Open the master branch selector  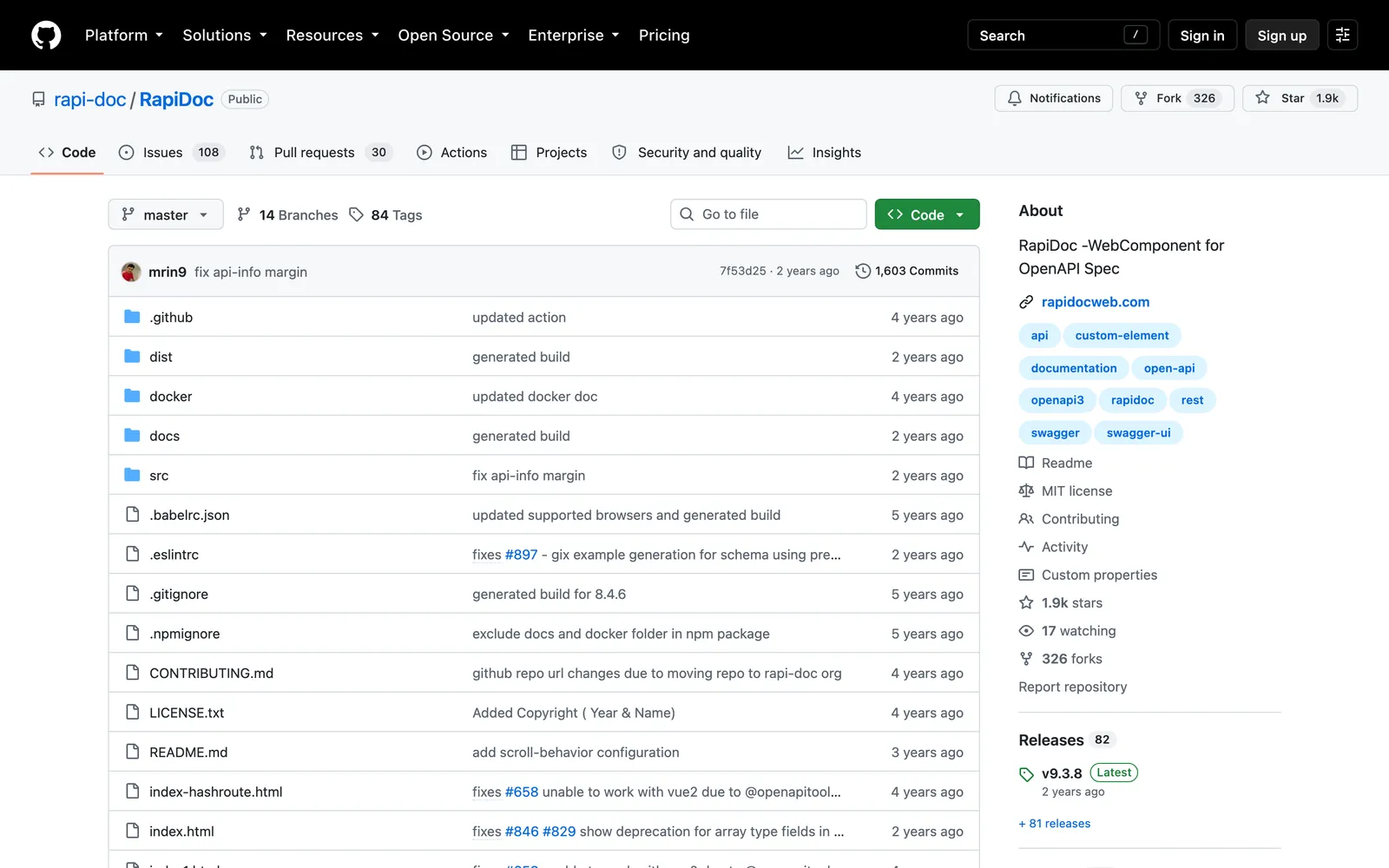point(166,214)
